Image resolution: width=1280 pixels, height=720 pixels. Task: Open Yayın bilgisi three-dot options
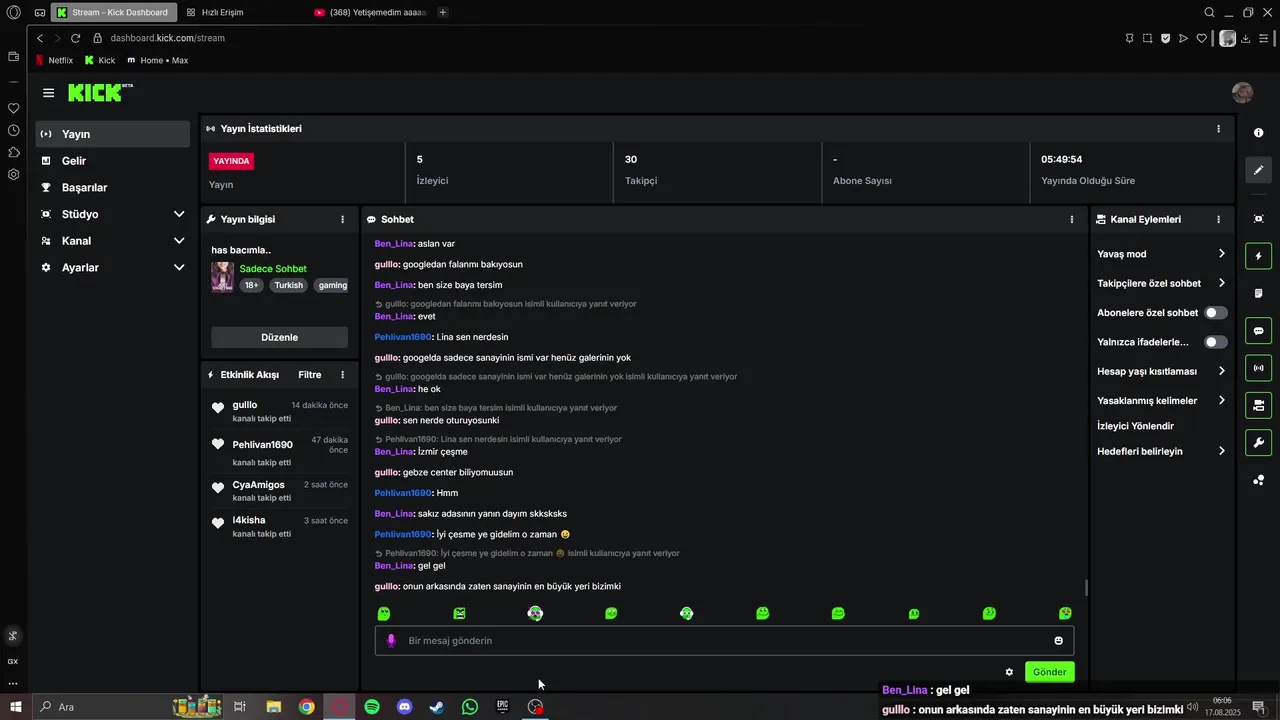click(x=342, y=219)
